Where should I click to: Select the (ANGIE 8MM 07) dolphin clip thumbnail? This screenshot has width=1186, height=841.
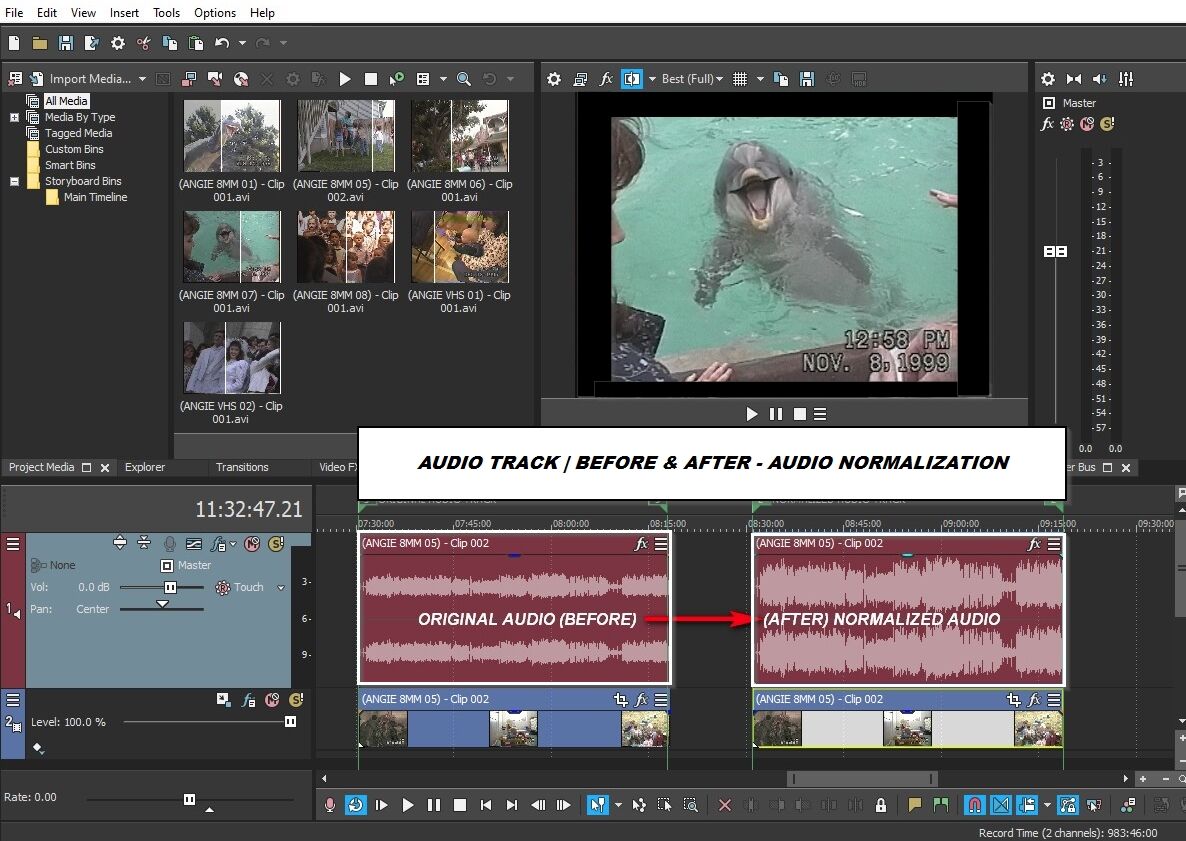(231, 247)
